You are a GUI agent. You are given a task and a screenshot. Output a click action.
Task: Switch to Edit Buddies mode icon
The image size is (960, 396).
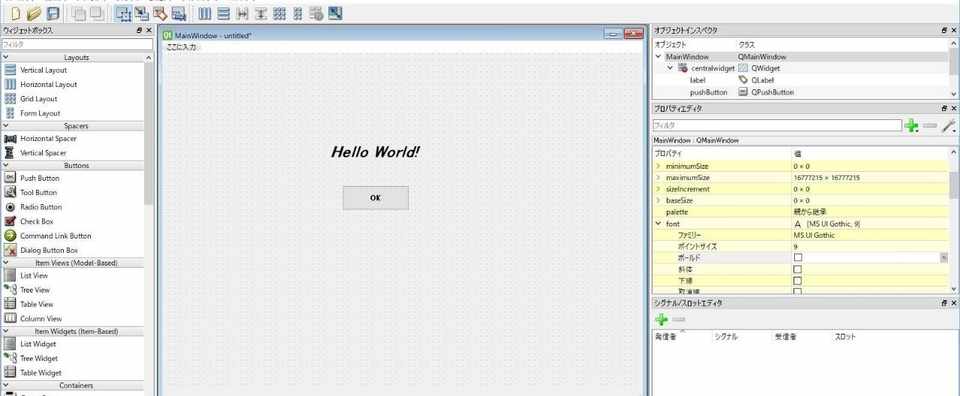160,13
